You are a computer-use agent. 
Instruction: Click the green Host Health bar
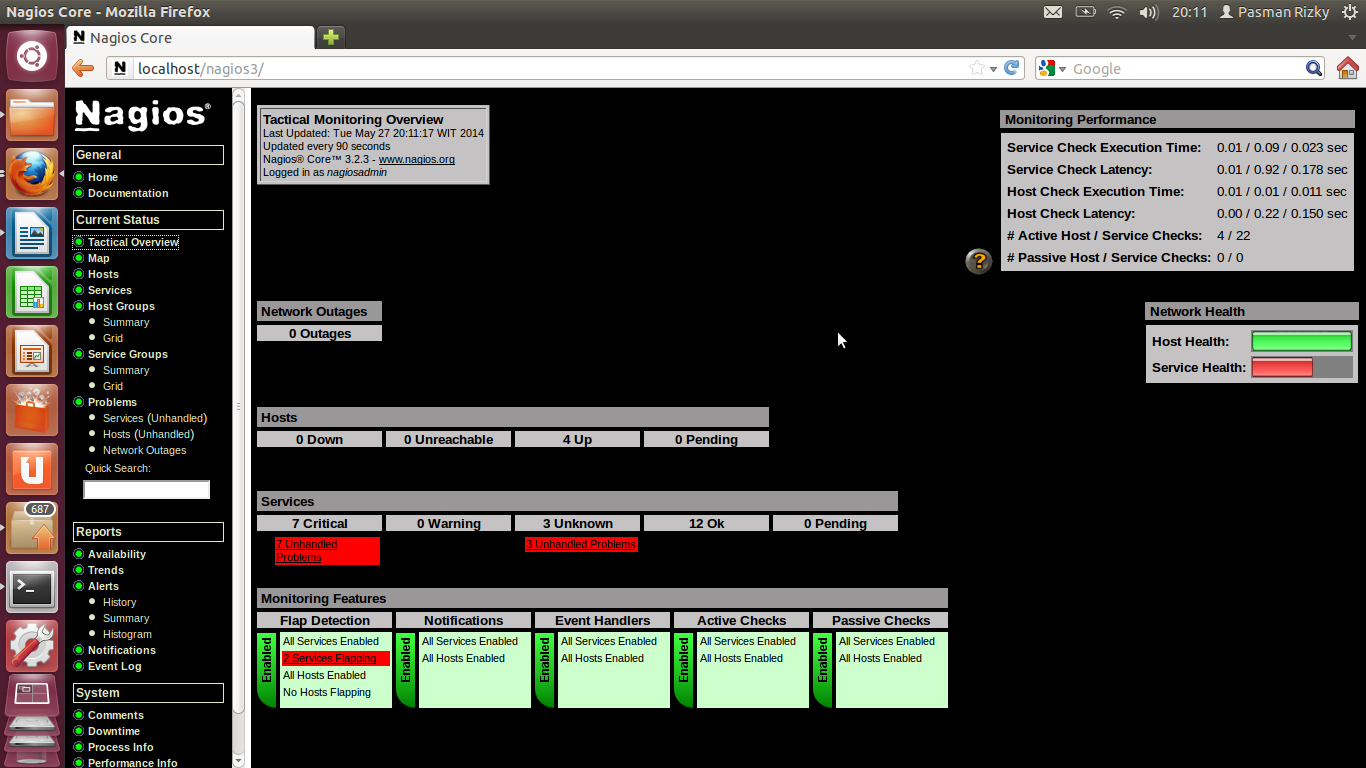point(1301,341)
